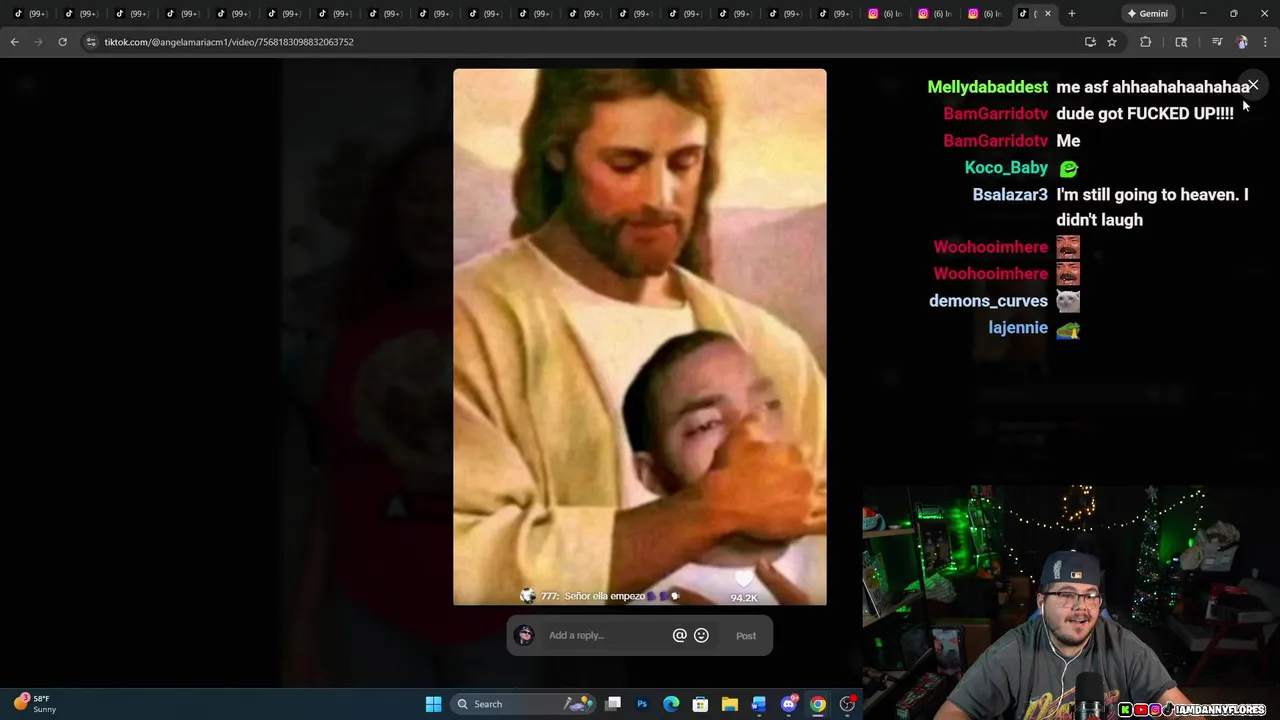Click the Gemini button in the tab bar

tap(1147, 14)
